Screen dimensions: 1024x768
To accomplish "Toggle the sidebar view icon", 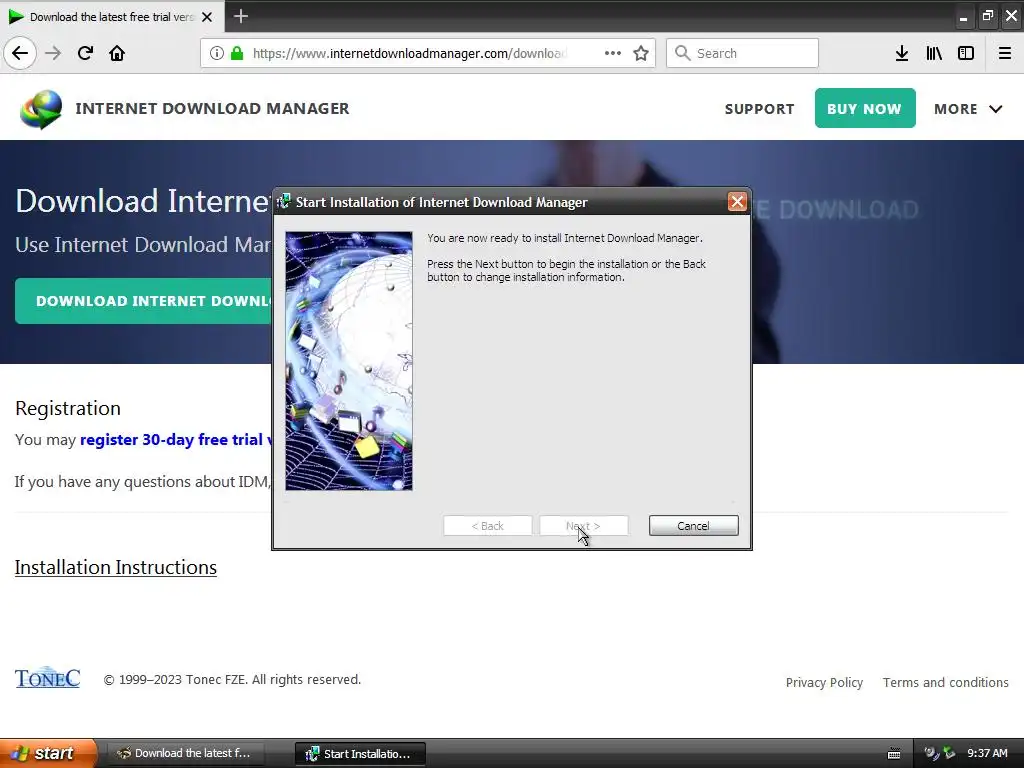I will 966,53.
